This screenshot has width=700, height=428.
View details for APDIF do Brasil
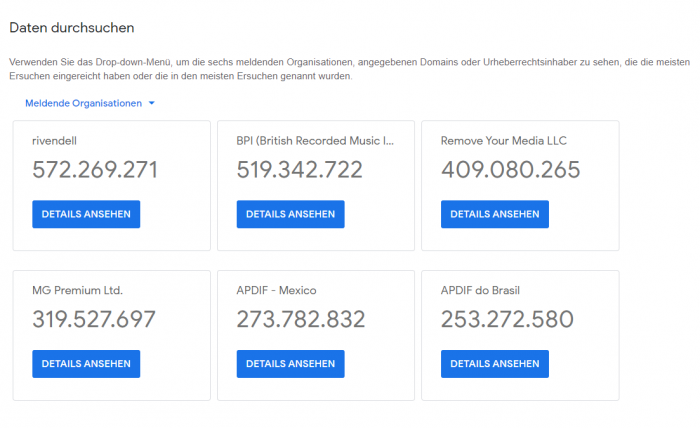pos(495,364)
